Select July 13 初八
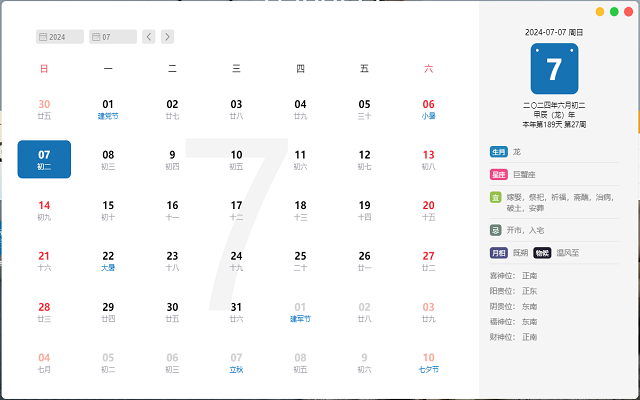The height and width of the screenshot is (400, 640). coord(429,160)
